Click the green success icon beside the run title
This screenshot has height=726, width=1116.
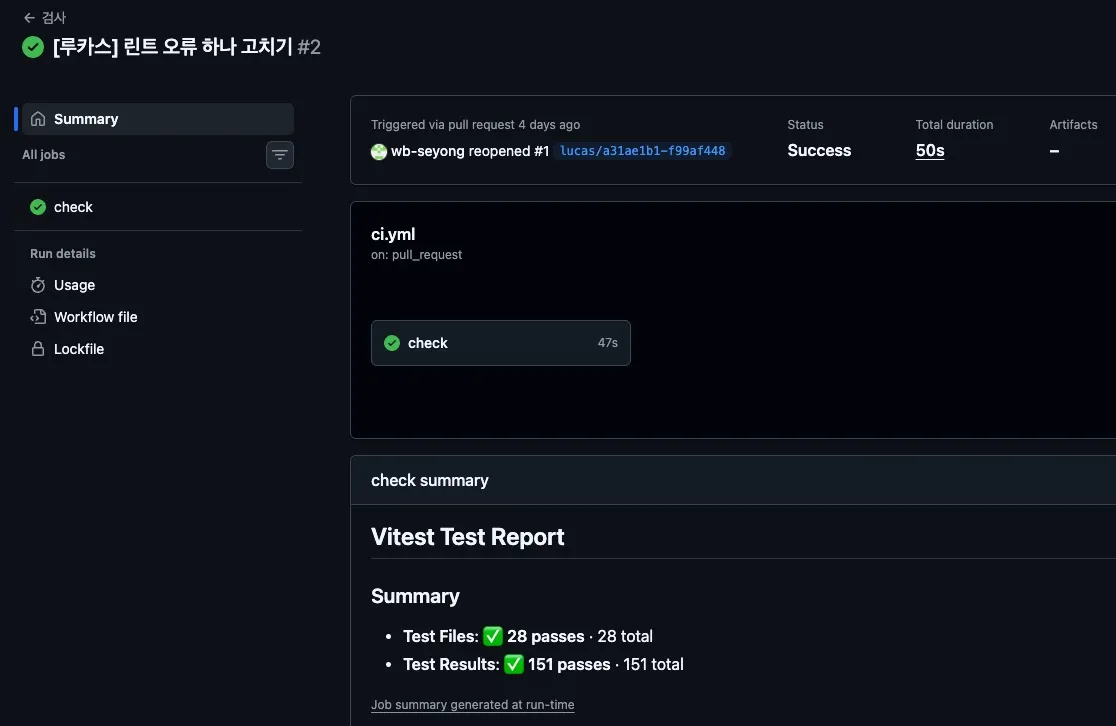(33, 48)
